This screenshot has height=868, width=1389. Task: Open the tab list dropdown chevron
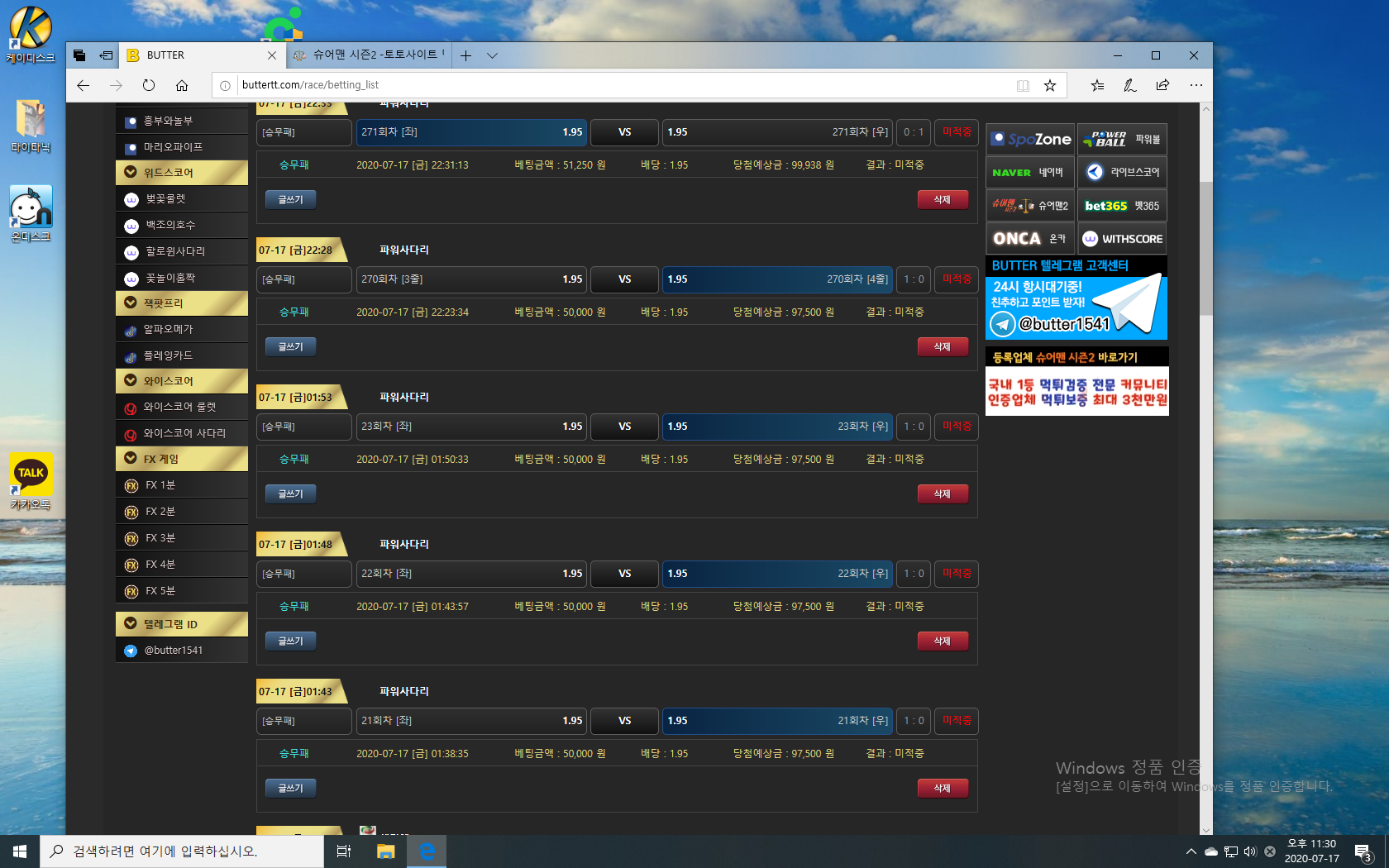tap(493, 55)
